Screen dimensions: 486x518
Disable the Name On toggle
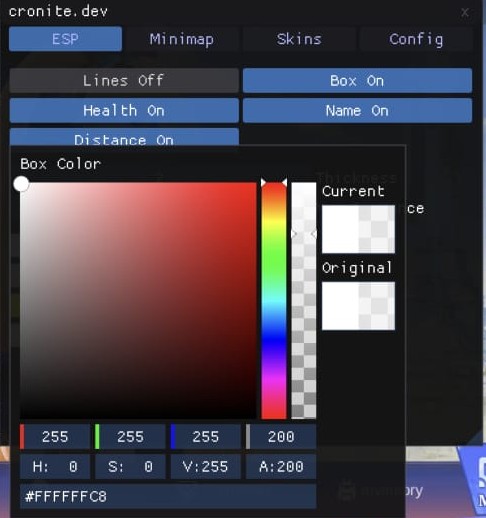(357, 110)
